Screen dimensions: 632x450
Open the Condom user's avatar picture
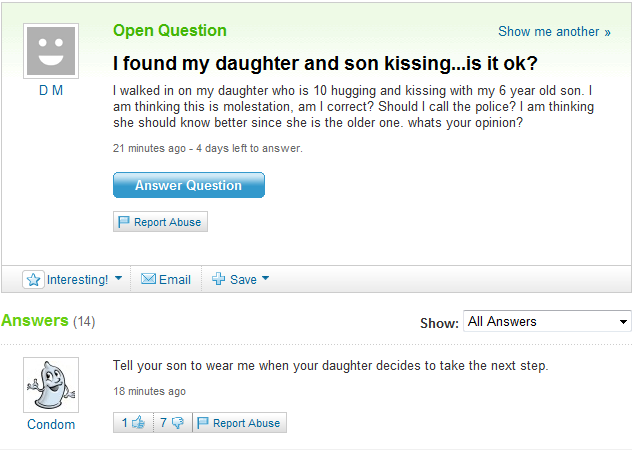51,385
